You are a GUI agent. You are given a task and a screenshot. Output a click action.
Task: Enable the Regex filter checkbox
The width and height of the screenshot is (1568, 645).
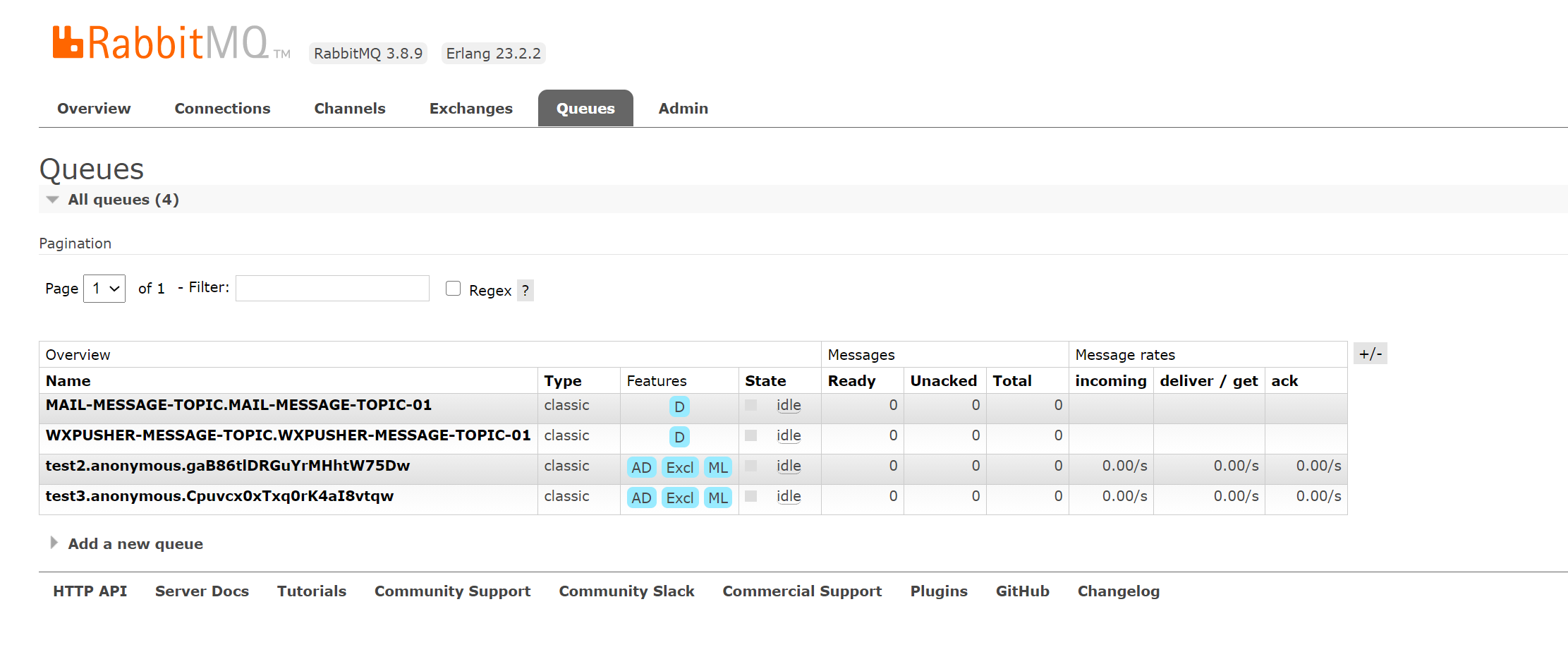[453, 289]
